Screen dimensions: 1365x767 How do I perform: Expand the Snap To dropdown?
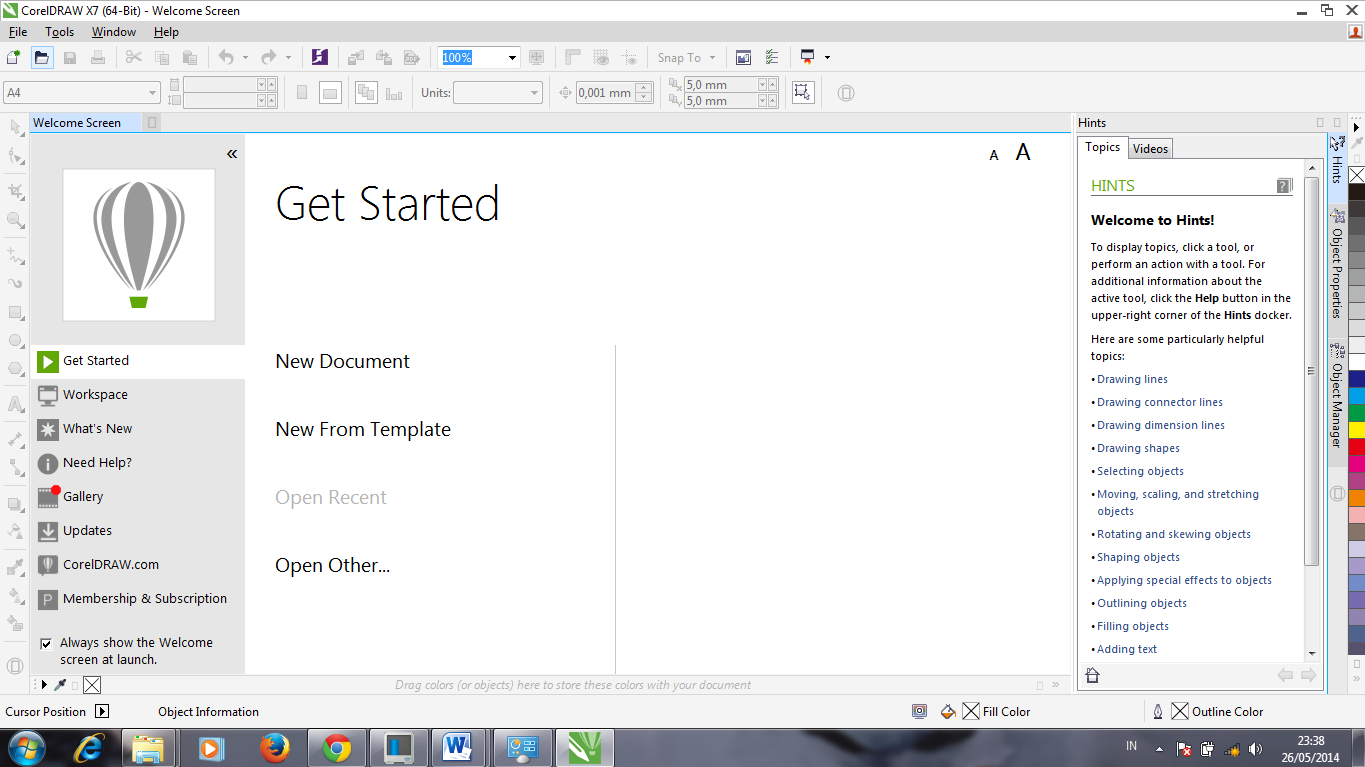[713, 58]
